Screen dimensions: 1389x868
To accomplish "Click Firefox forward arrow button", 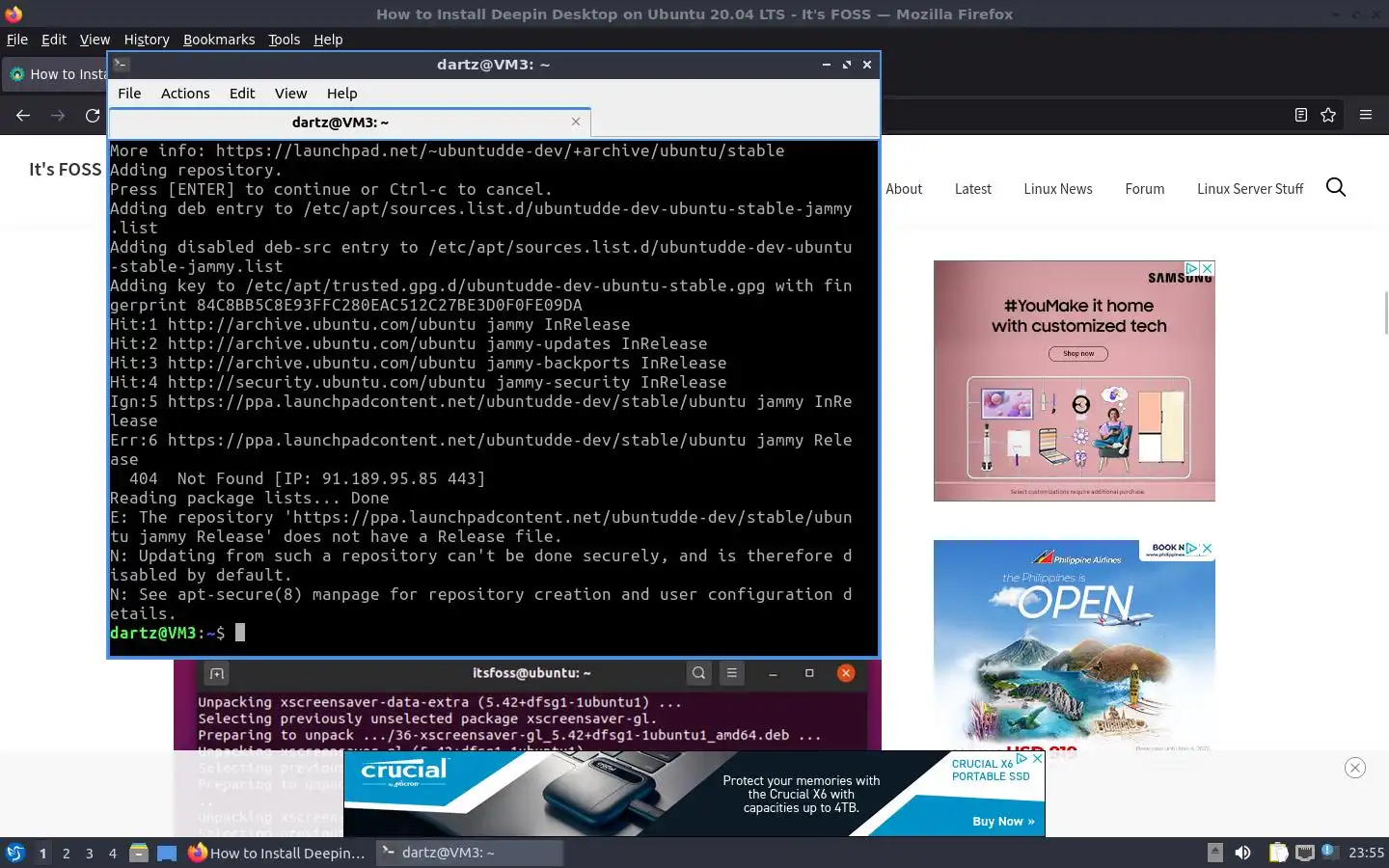I will [58, 115].
